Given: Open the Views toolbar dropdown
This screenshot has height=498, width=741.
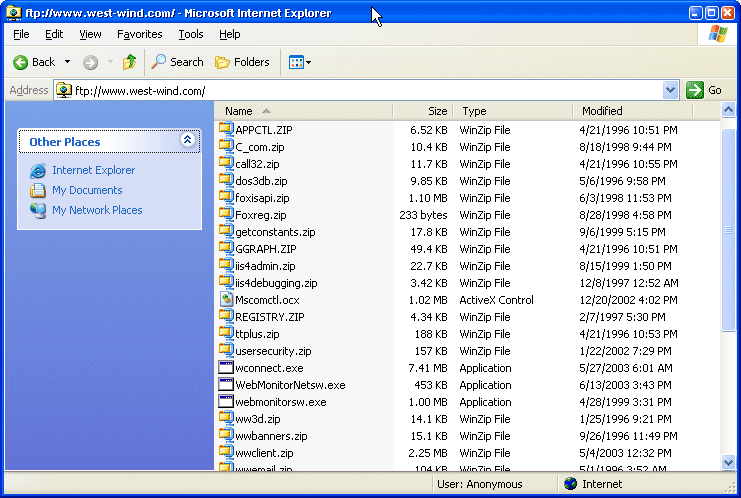Looking at the screenshot, I should click(x=300, y=62).
